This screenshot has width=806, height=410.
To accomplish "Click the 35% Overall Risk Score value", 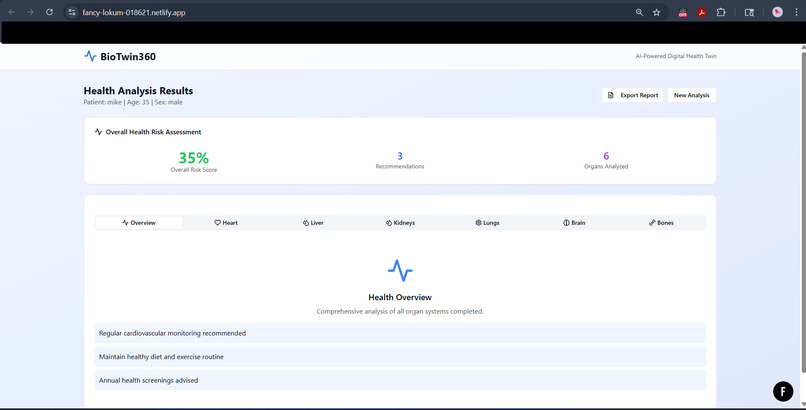I will 194,157.
